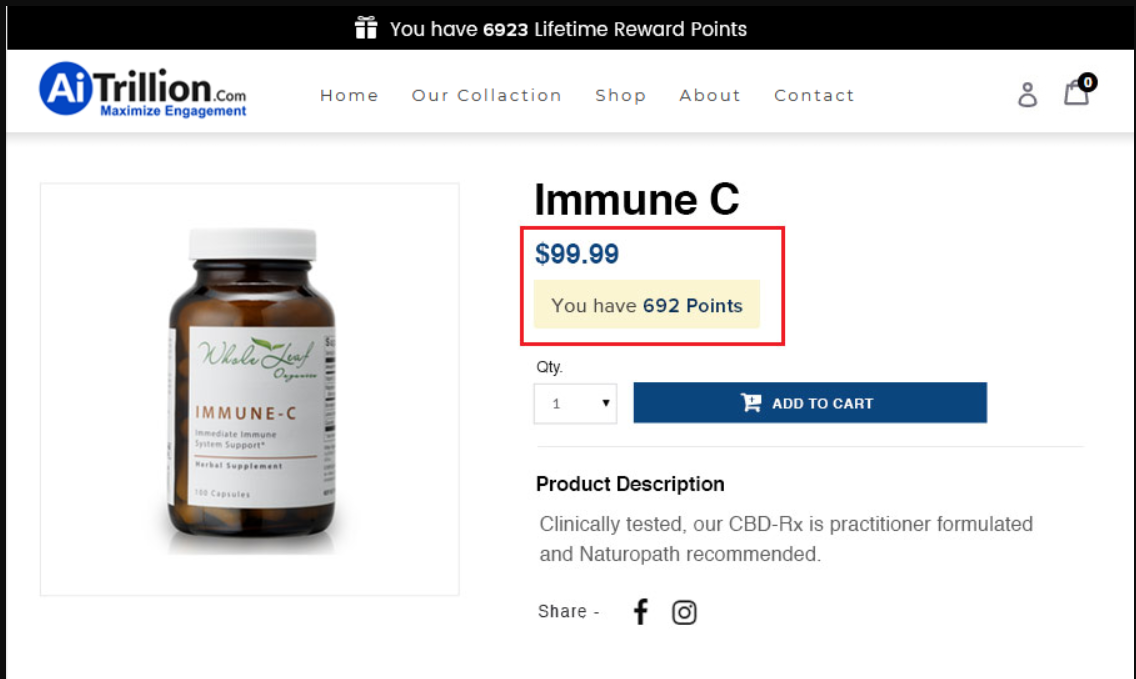The height and width of the screenshot is (679, 1136).
Task: Open the Contact page
Action: coord(814,95)
